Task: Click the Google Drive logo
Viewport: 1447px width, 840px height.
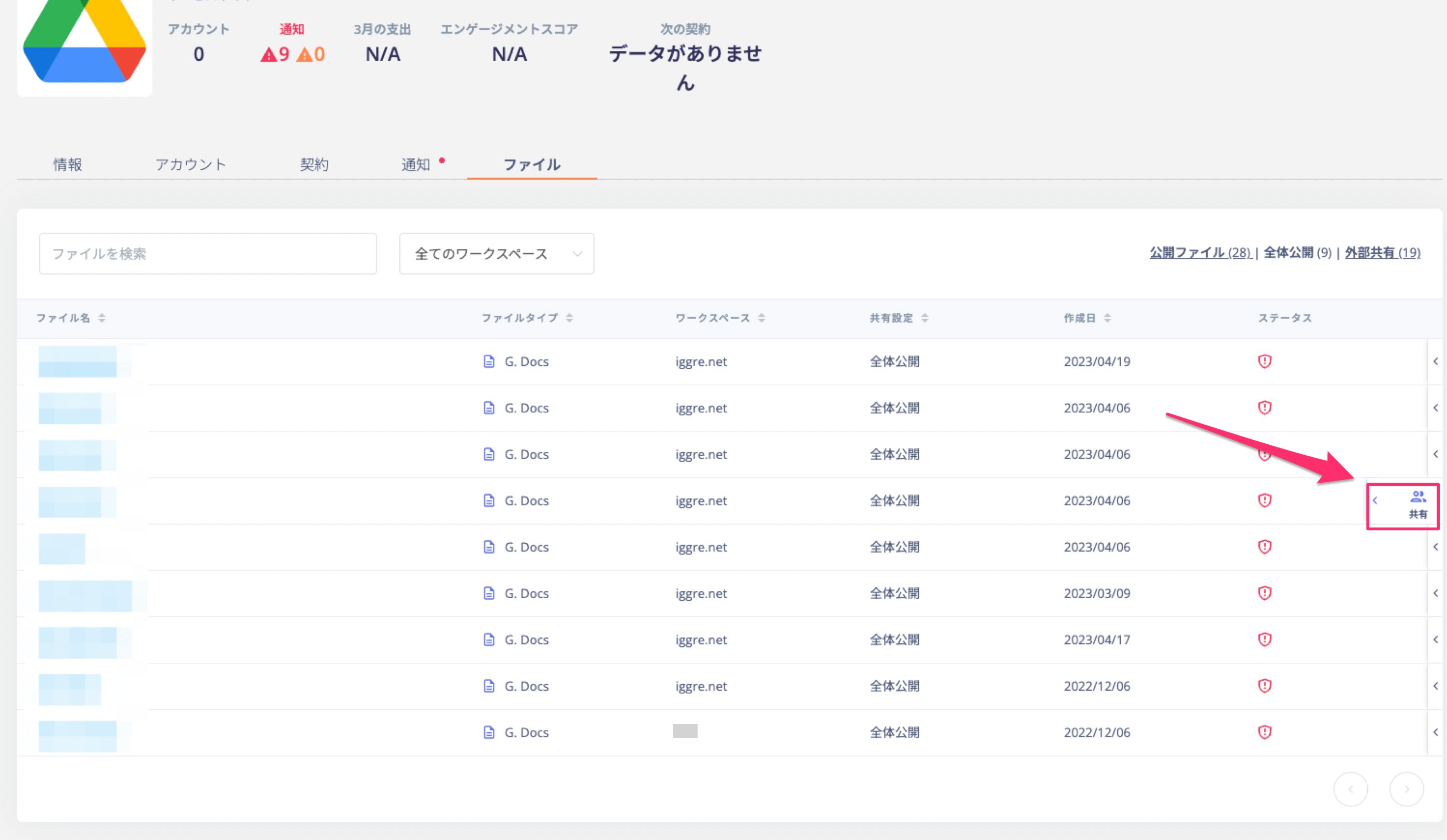Action: point(84,40)
